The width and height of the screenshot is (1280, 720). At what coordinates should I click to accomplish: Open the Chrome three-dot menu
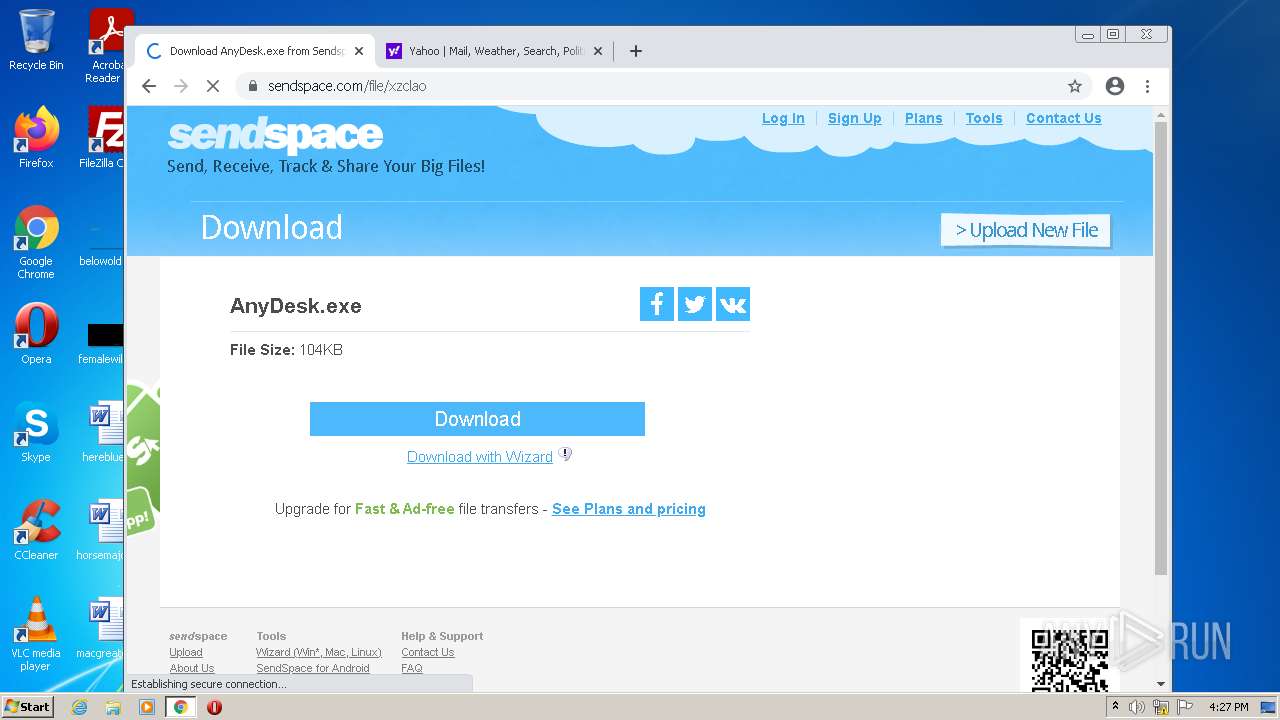click(1148, 86)
